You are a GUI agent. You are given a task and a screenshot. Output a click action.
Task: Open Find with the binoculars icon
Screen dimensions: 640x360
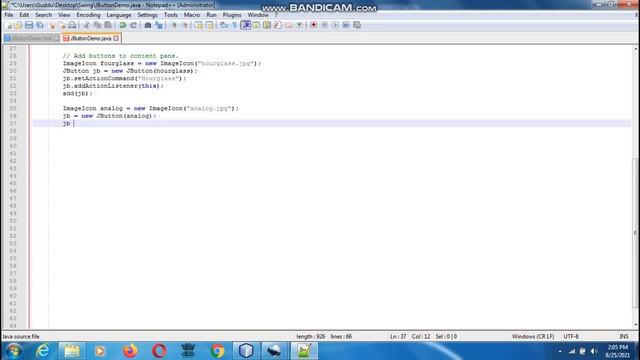tap(148, 25)
